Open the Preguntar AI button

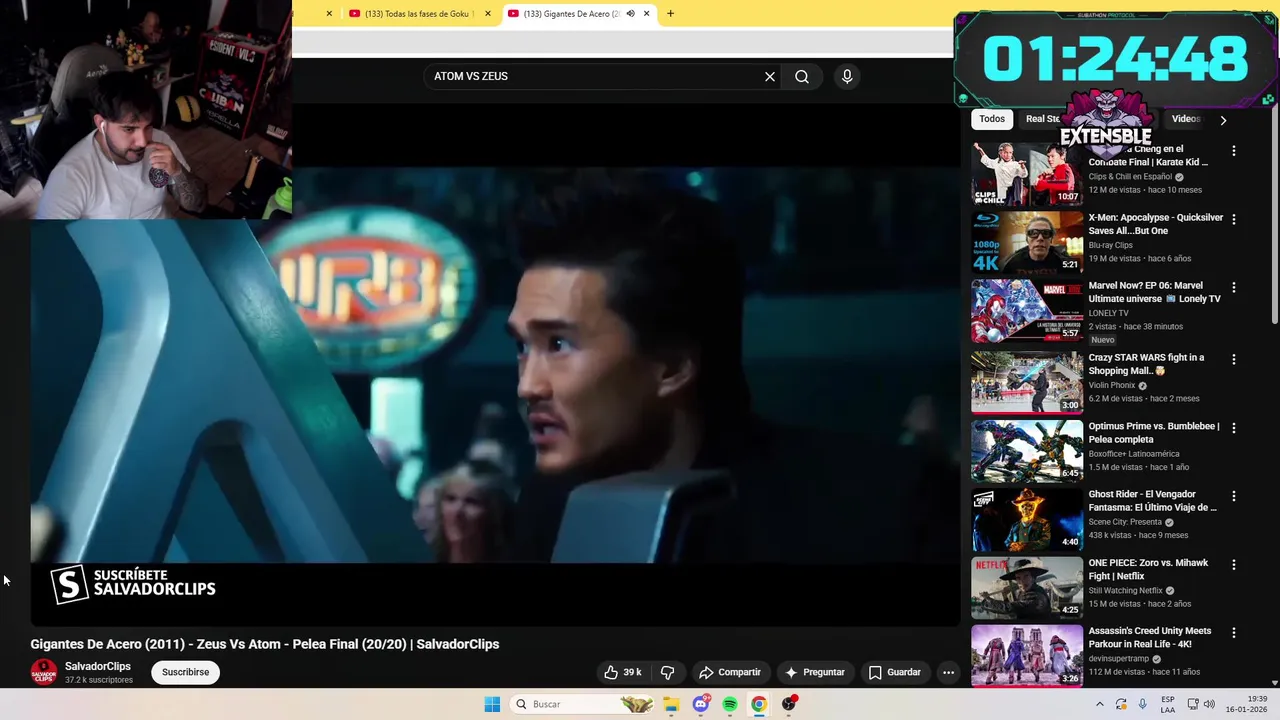pyautogui.click(x=815, y=672)
